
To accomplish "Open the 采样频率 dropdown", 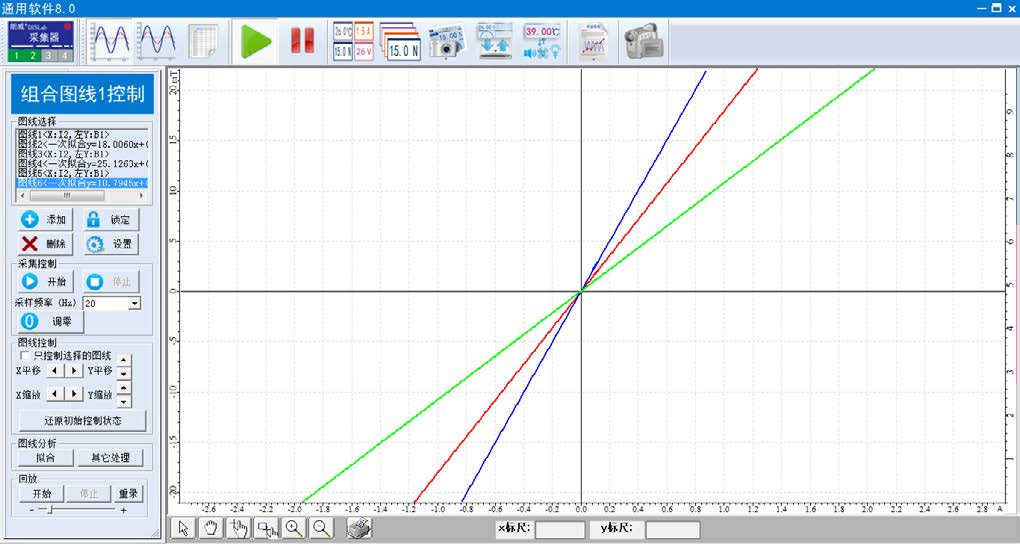I will tap(135, 302).
